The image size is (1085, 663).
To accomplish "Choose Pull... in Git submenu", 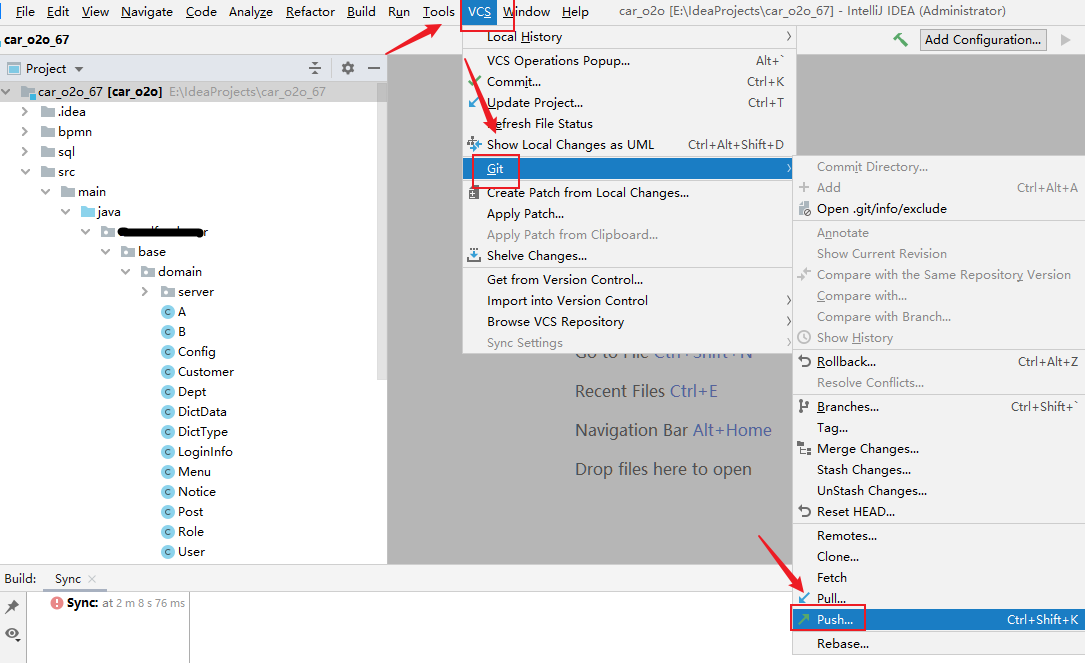I will [938, 599].
